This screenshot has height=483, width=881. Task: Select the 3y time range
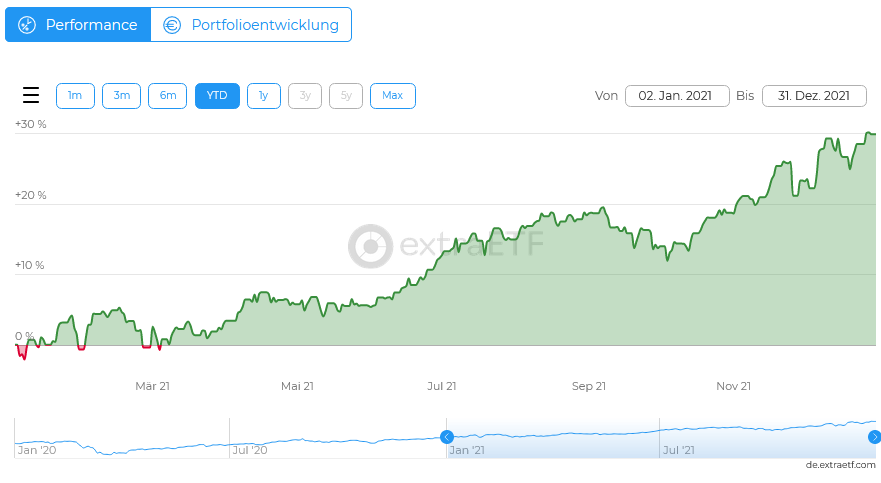click(305, 96)
